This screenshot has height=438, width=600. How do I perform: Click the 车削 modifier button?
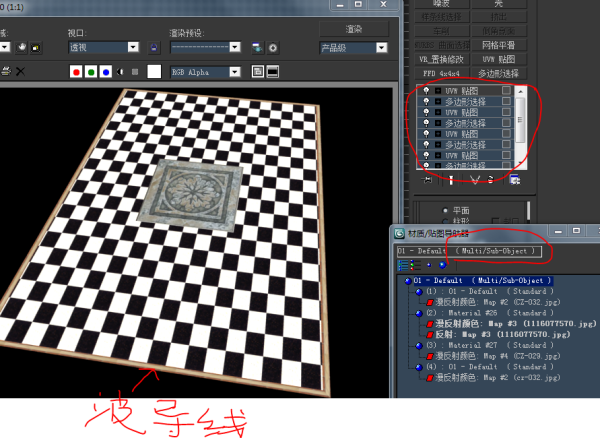pyautogui.click(x=442, y=31)
